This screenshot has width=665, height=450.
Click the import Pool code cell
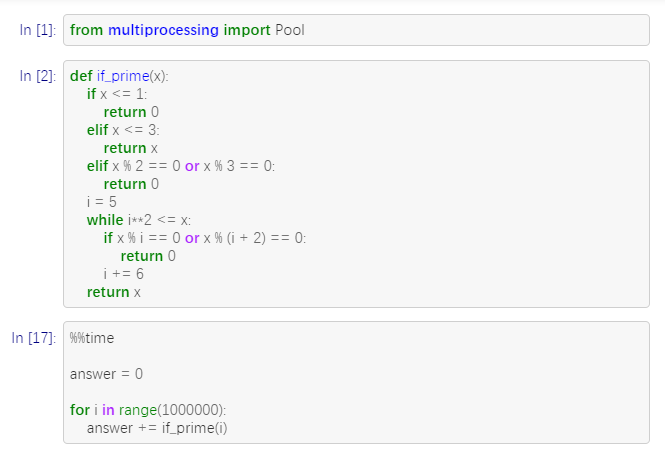coord(356,30)
